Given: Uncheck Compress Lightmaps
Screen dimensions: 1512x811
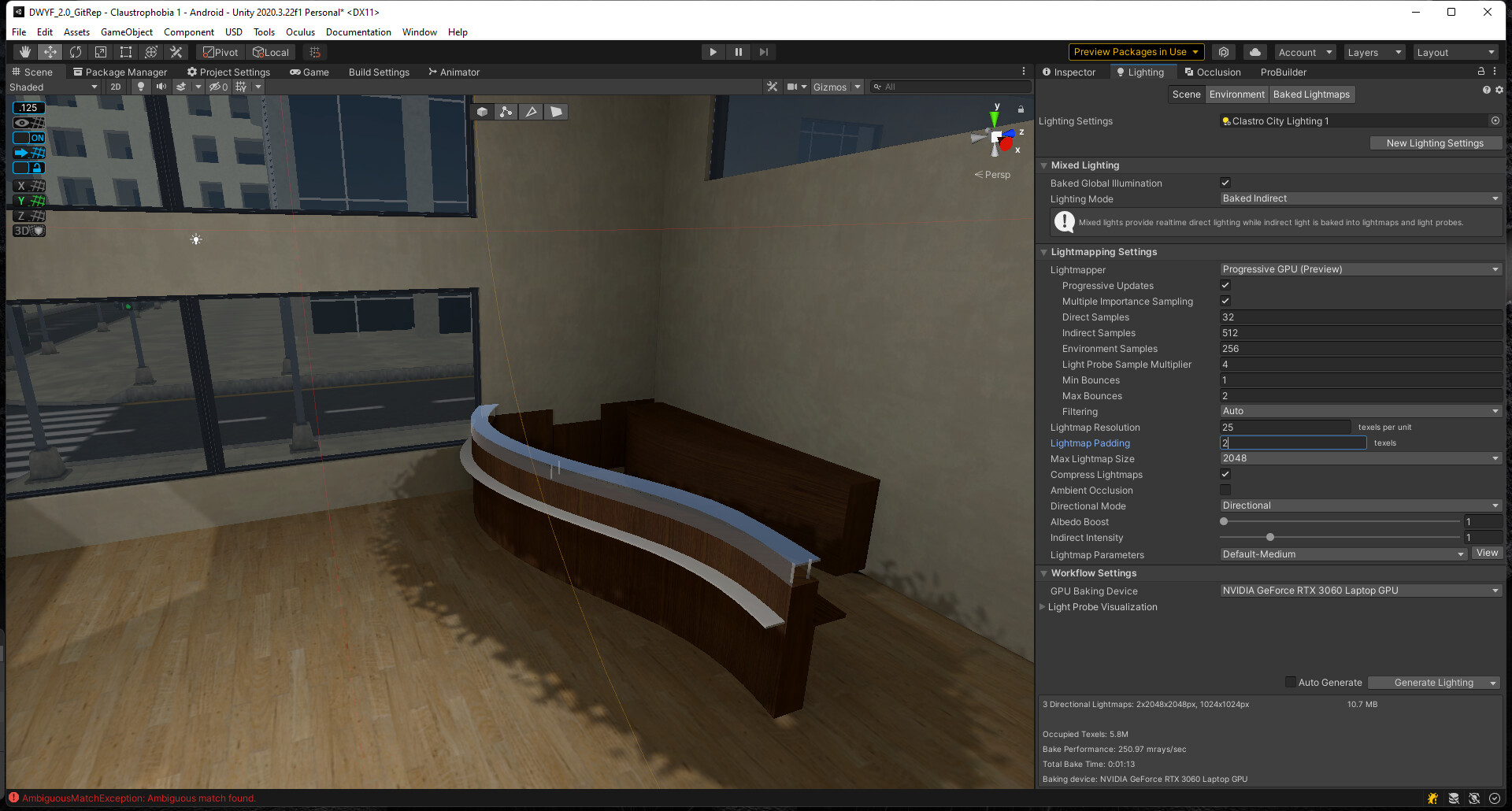Looking at the screenshot, I should pos(1225,474).
